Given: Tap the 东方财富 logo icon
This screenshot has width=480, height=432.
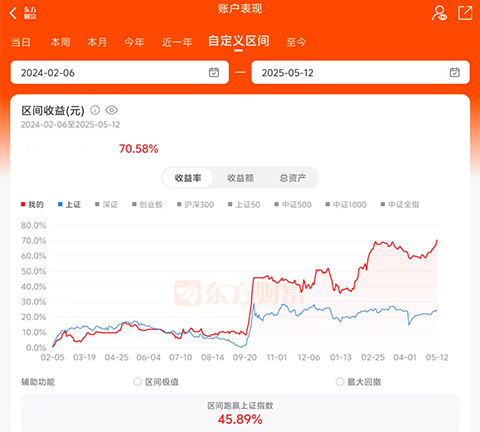Looking at the screenshot, I should pos(30,13).
